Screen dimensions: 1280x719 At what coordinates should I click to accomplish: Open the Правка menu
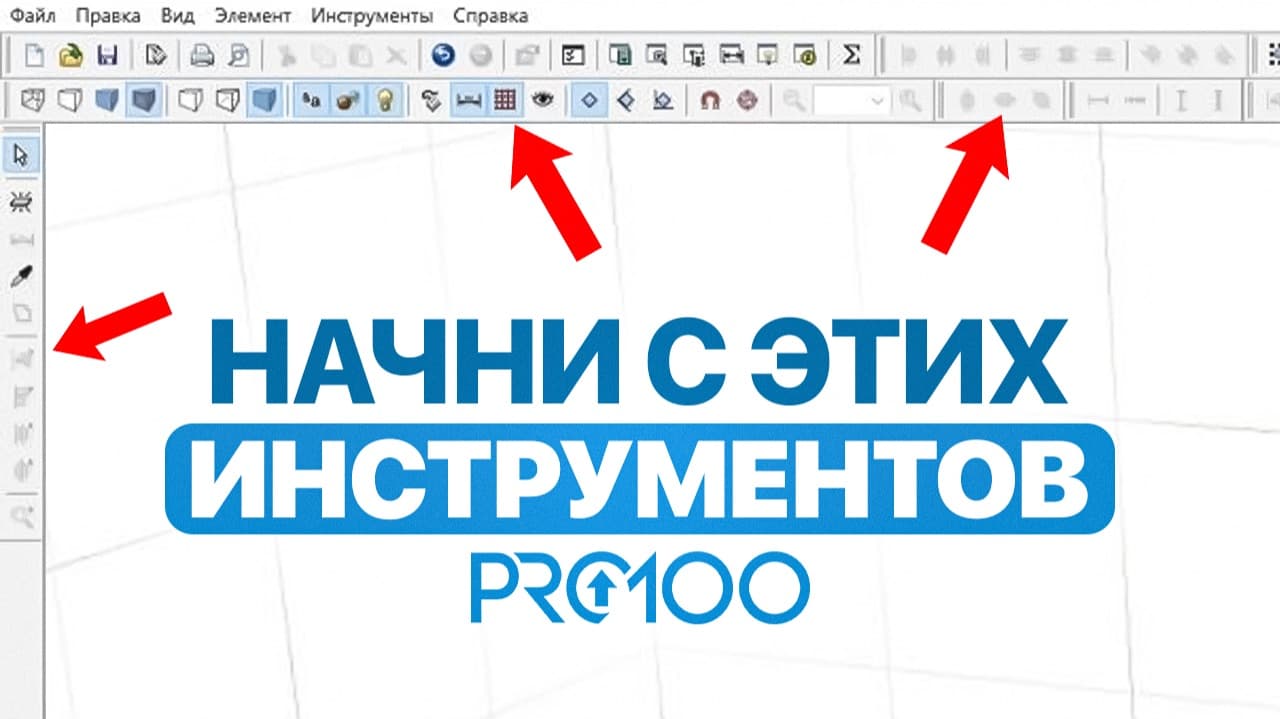108,16
